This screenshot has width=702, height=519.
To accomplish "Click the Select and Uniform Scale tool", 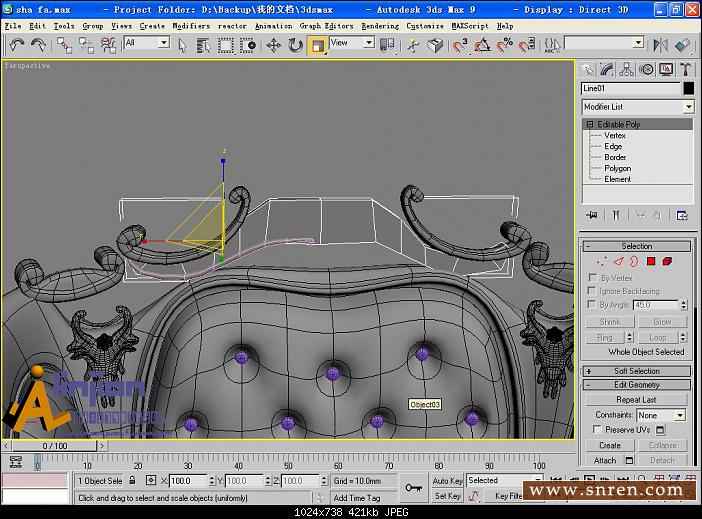I will pyautogui.click(x=317, y=45).
